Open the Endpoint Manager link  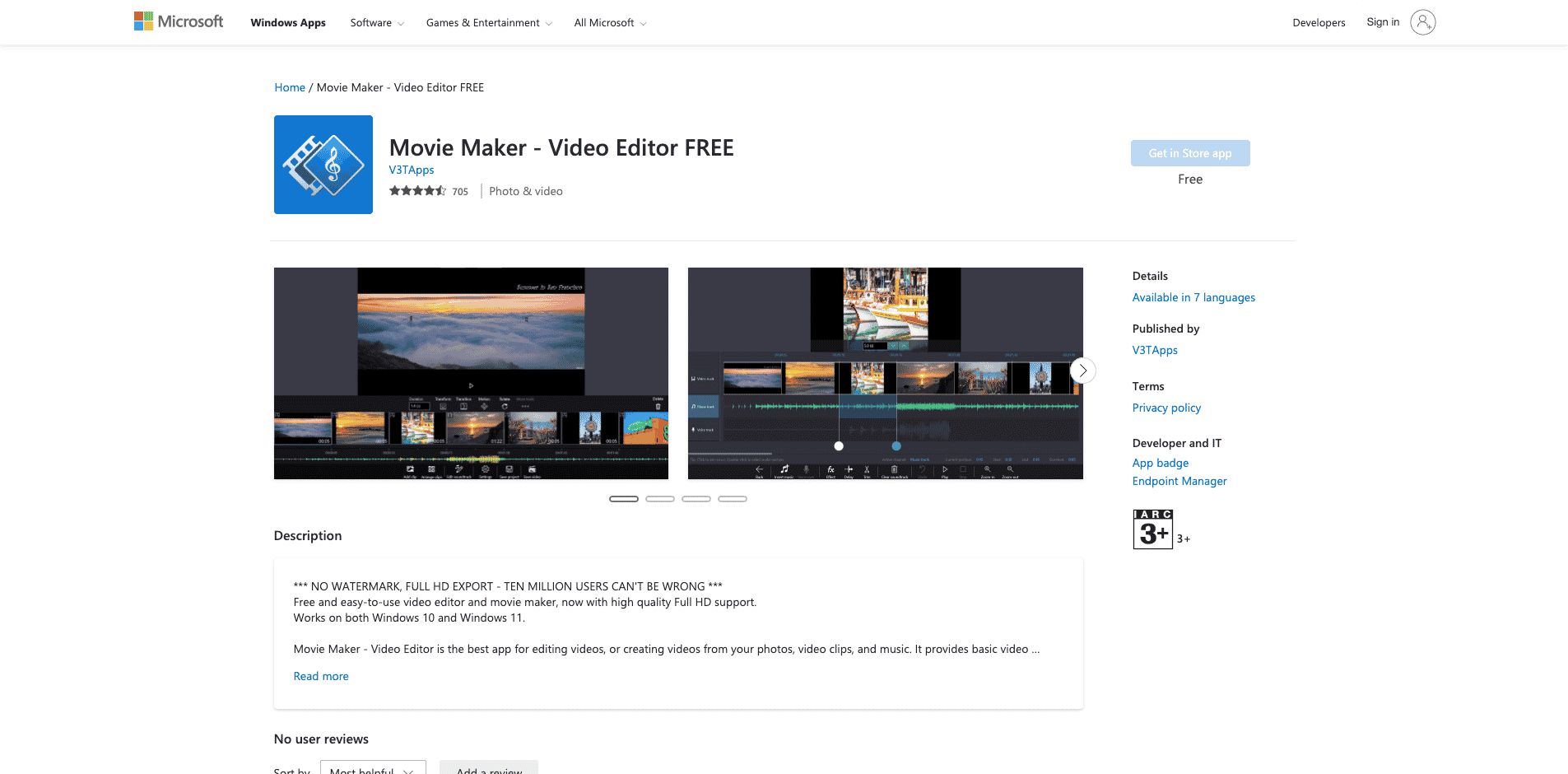(1179, 481)
